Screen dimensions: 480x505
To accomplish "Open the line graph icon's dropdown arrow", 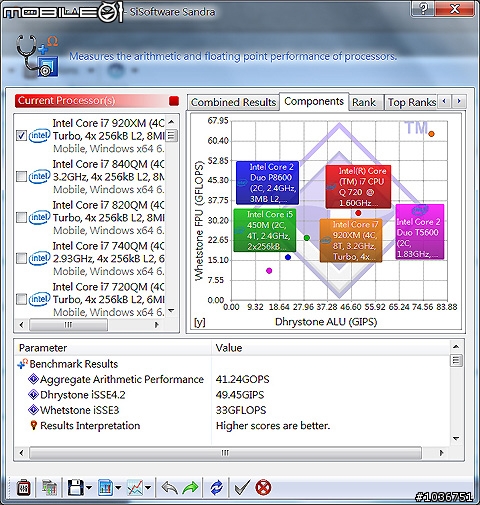I will pyautogui.click(x=148, y=488).
